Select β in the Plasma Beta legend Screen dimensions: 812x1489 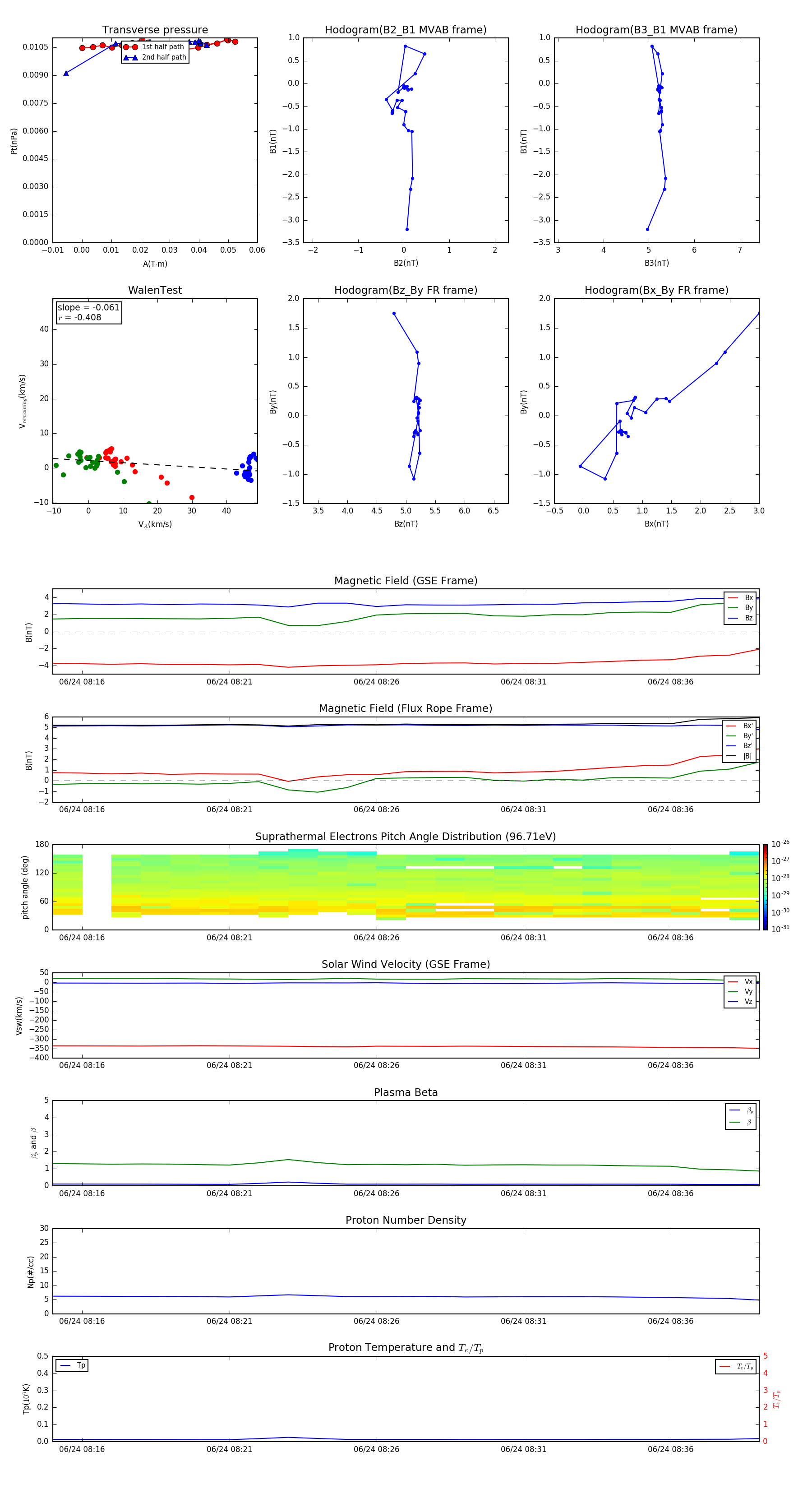tap(741, 1123)
